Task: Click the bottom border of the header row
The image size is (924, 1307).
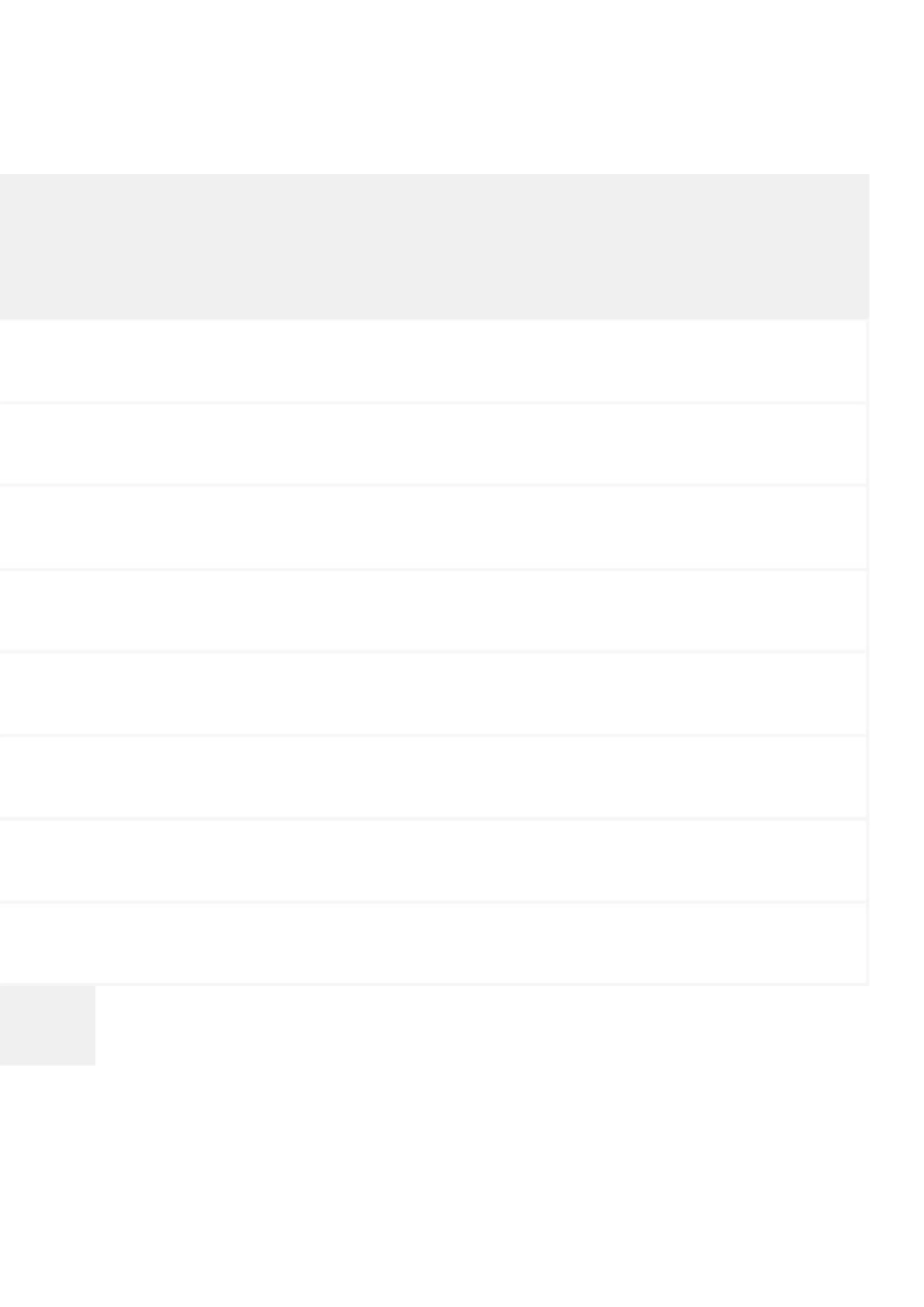Action: 434,319
